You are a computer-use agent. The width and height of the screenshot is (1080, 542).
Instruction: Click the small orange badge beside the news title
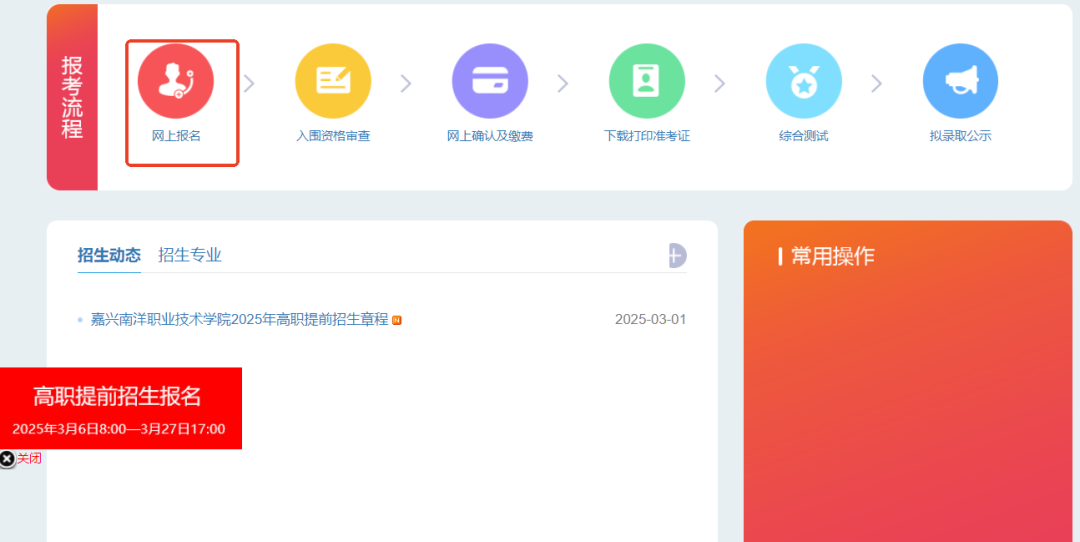pyautogui.click(x=397, y=320)
